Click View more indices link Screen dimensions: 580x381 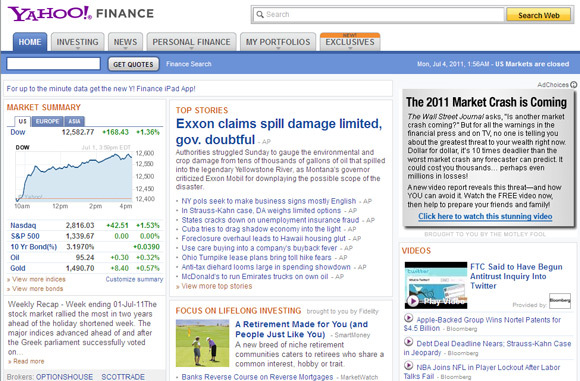pyautogui.click(x=39, y=279)
